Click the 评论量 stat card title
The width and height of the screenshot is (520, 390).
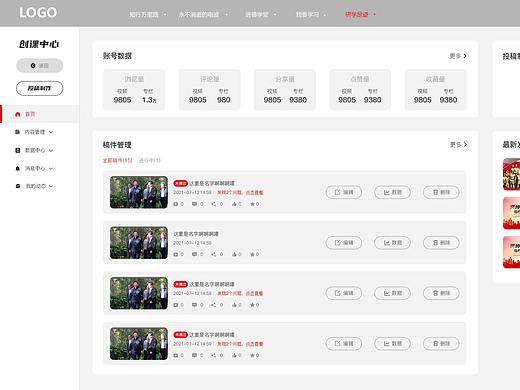(209, 79)
